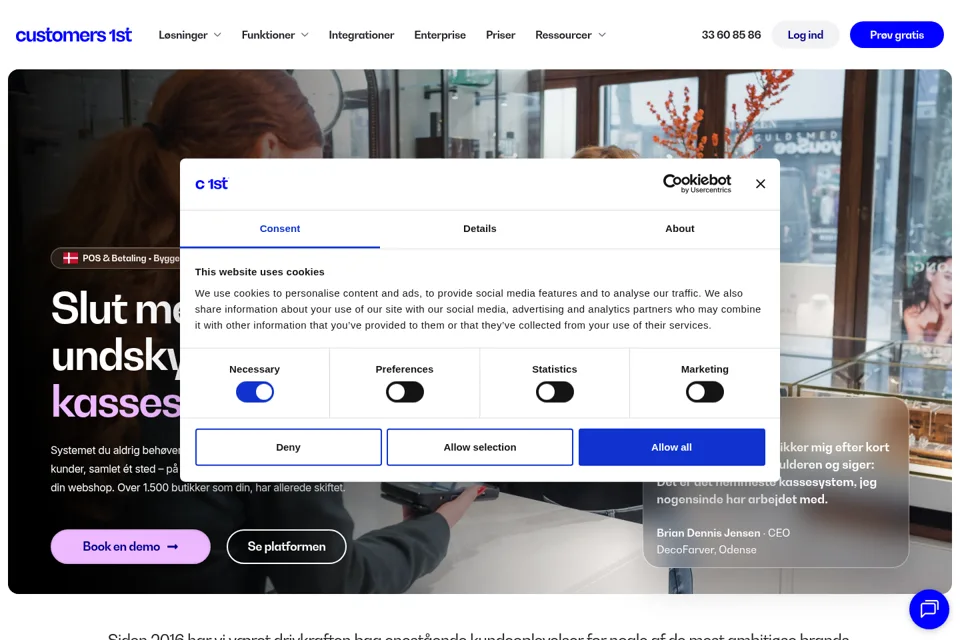Viewport: 960px width, 640px height.
Task: Go to the Enterprise page
Action: (x=440, y=35)
